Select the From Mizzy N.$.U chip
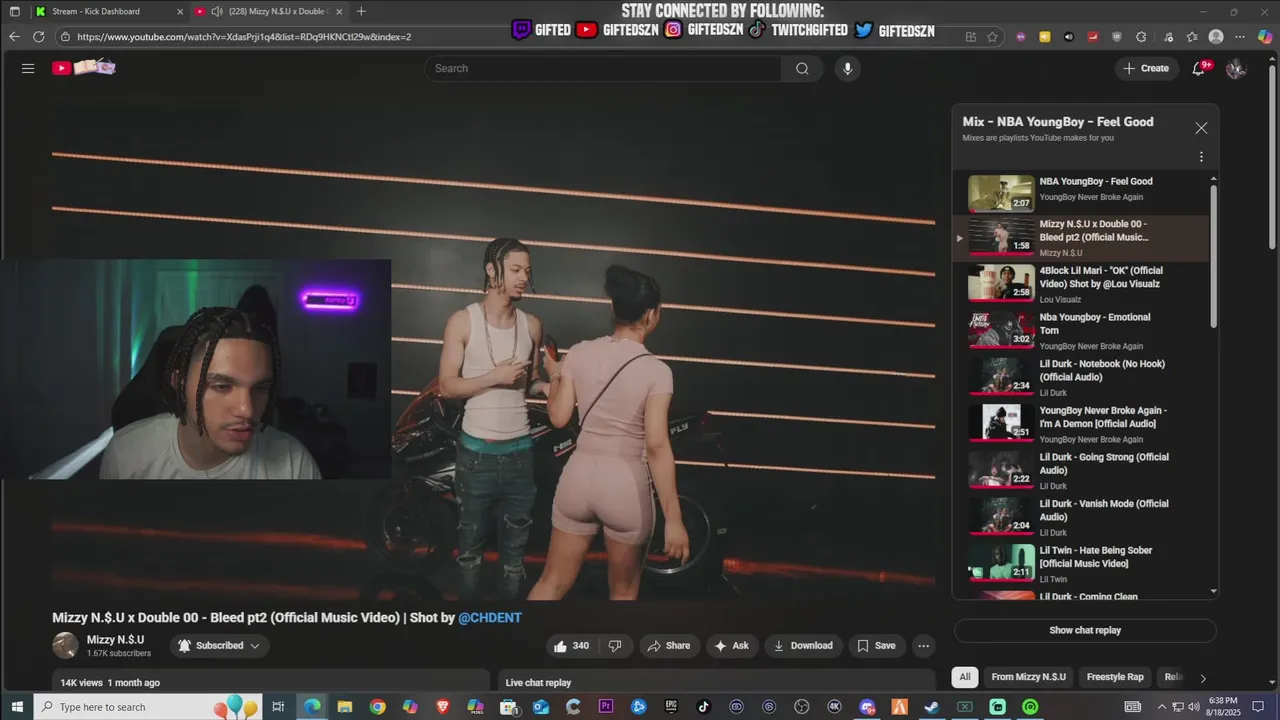1280x720 pixels. [x=1028, y=677]
